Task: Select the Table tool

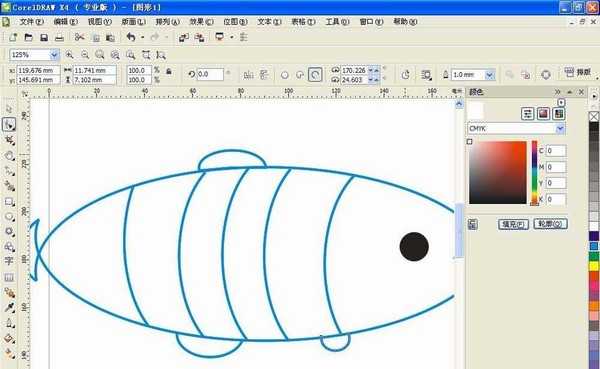Action: coord(9,277)
